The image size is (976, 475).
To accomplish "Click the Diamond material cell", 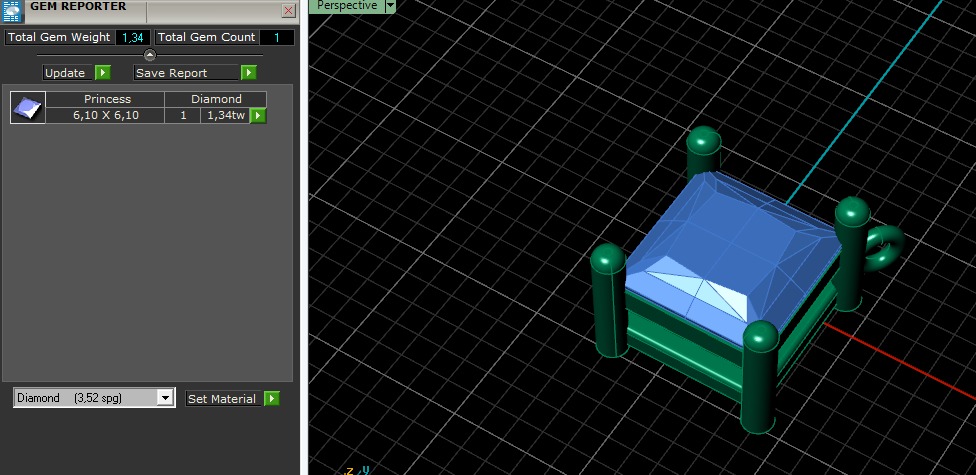I will [x=216, y=99].
